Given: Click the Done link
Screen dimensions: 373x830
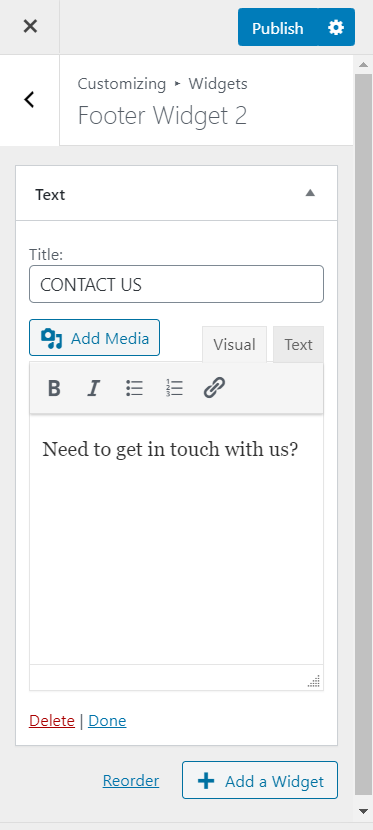Looking at the screenshot, I should (x=107, y=721).
